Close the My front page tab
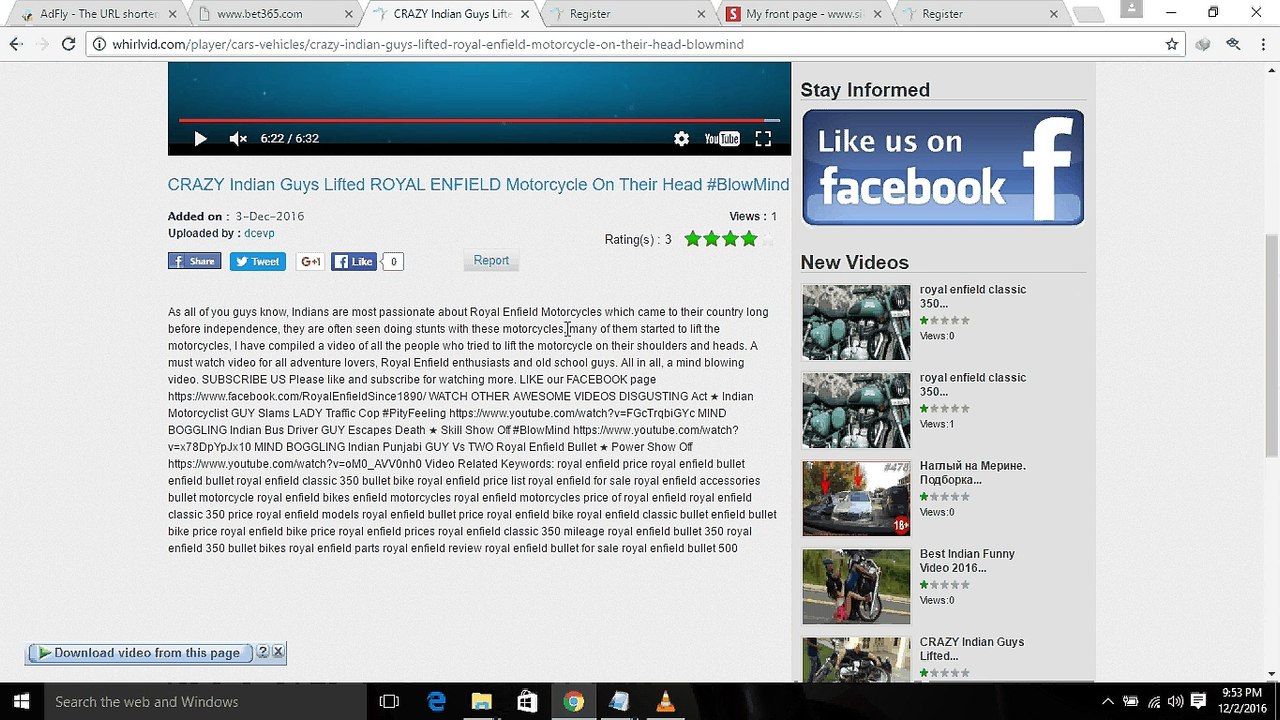The width and height of the screenshot is (1280, 720). click(x=877, y=14)
